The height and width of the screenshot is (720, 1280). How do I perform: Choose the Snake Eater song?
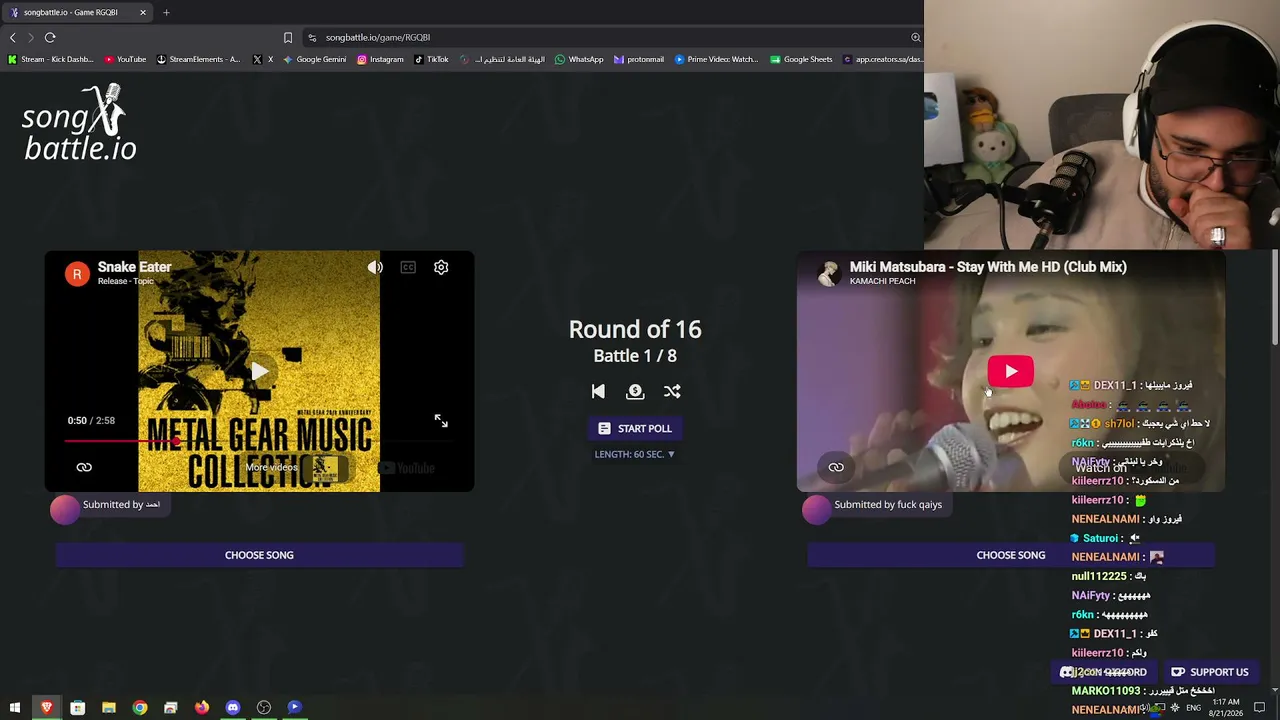(x=259, y=555)
